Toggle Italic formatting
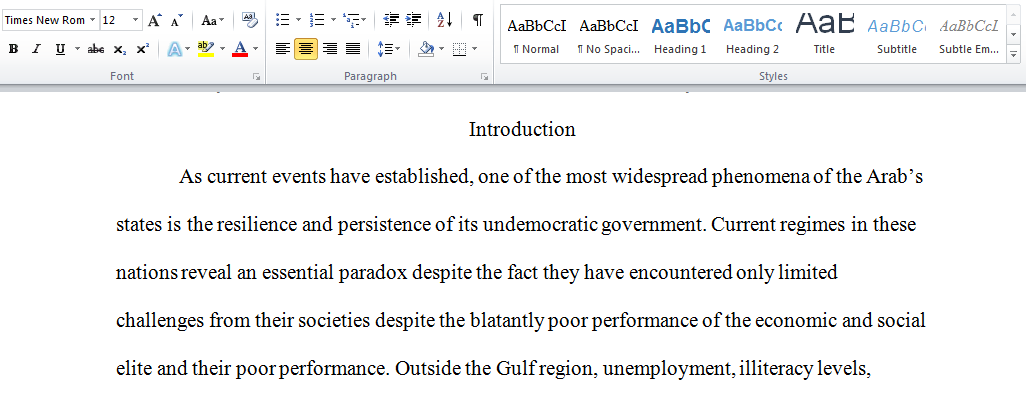Screen dimensions: 1026x399 click(x=36, y=49)
